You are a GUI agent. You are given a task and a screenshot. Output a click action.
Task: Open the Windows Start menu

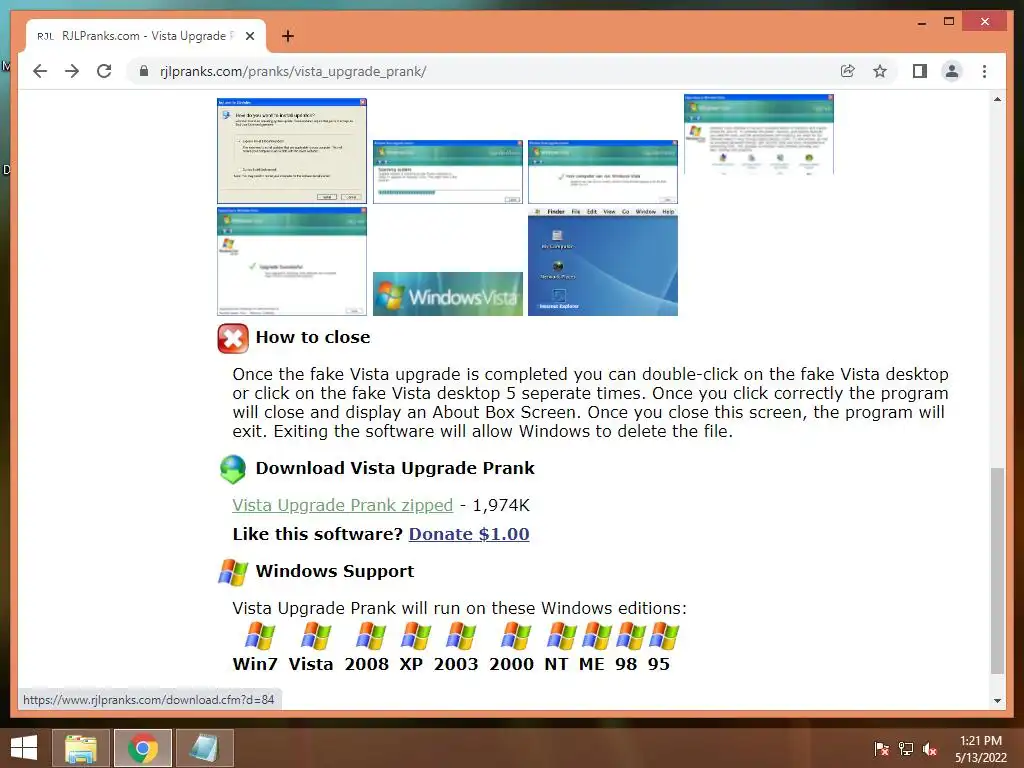24,748
